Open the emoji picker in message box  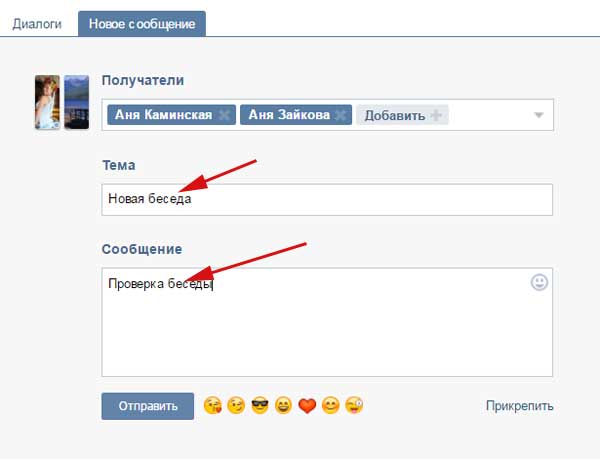539,283
